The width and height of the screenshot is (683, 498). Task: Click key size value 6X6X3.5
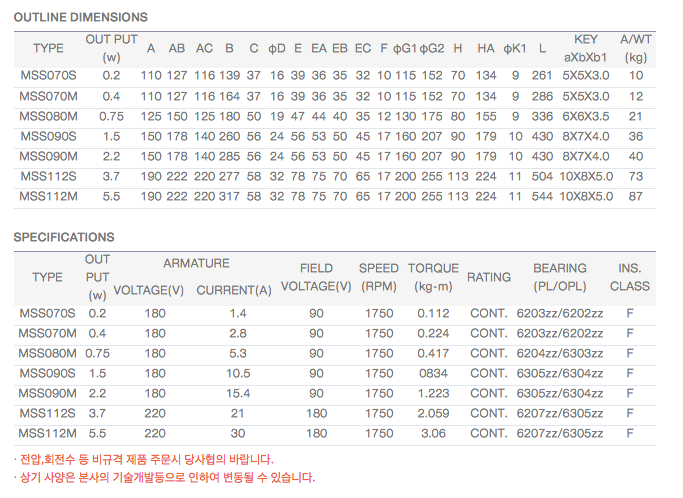point(585,116)
